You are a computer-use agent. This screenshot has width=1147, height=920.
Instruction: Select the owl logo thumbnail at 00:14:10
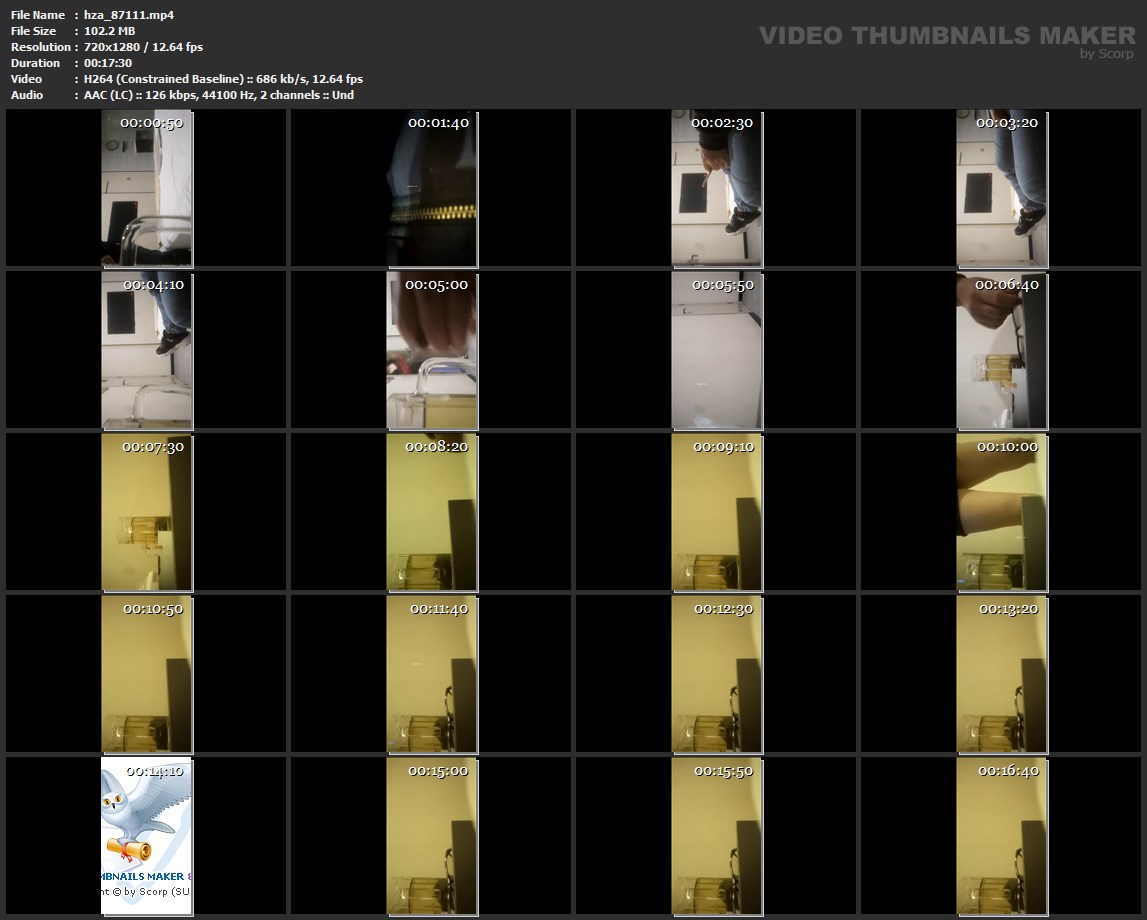[146, 836]
